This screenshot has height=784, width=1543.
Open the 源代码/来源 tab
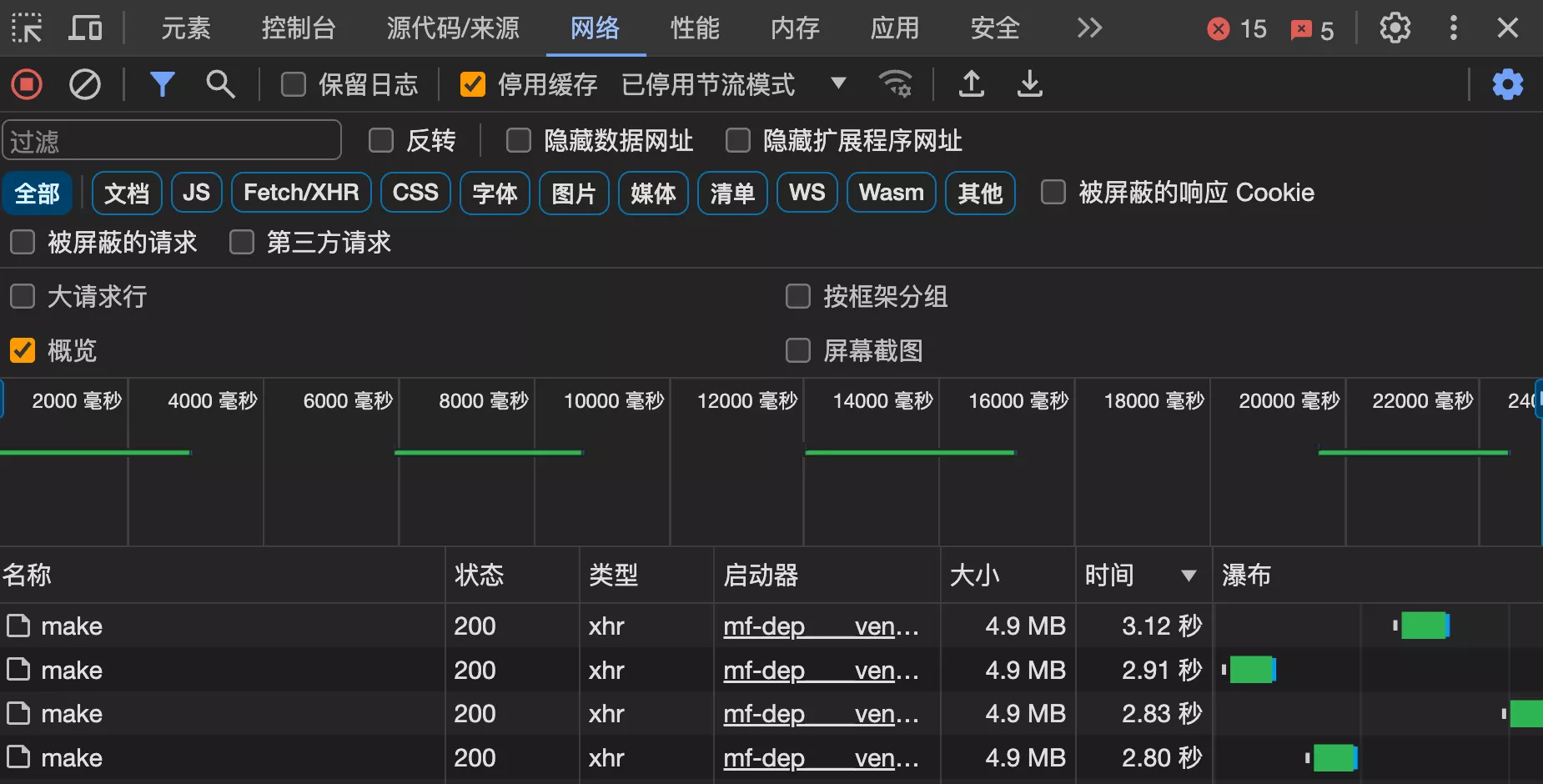click(x=453, y=28)
